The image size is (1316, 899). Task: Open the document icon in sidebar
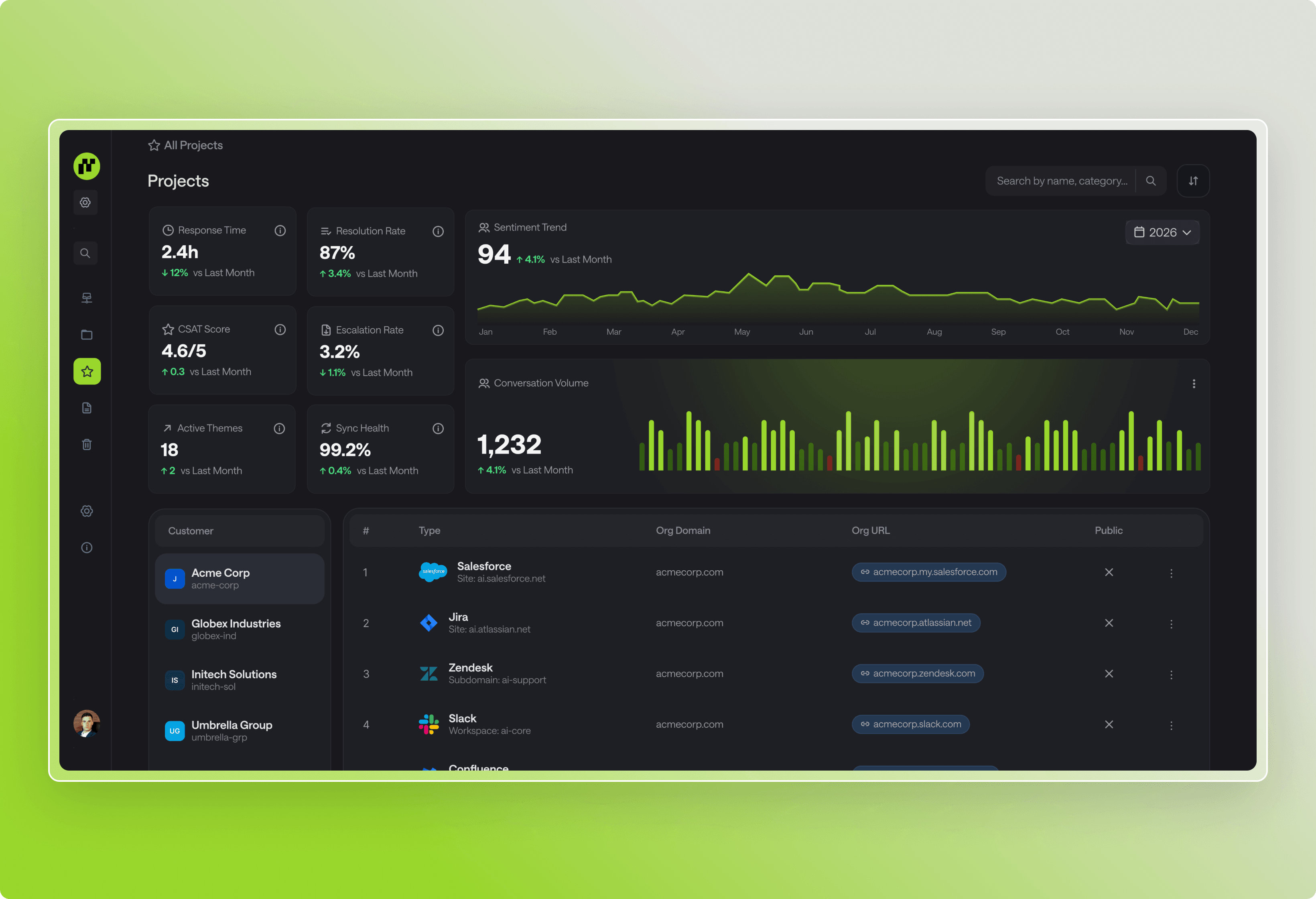click(87, 408)
